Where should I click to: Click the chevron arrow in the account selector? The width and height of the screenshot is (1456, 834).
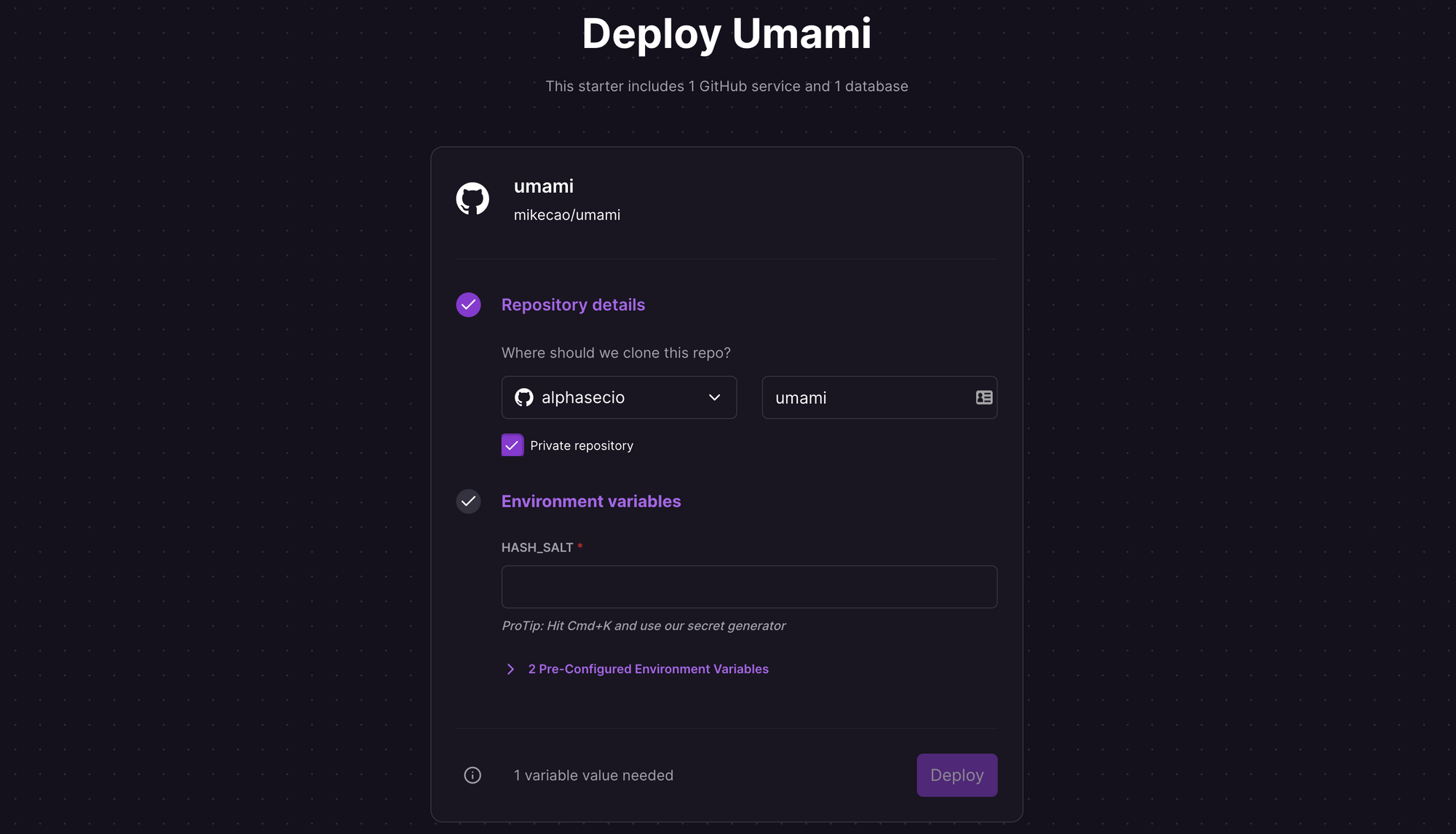point(714,397)
